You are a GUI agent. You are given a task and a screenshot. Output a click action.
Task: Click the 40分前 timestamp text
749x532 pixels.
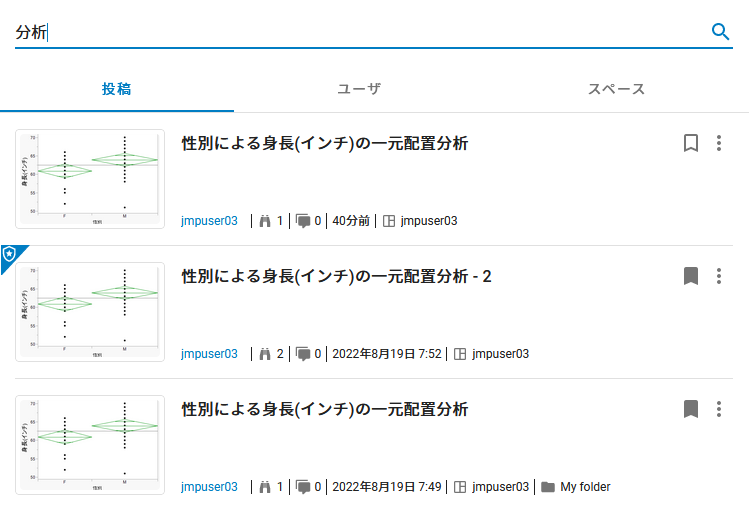(x=351, y=221)
